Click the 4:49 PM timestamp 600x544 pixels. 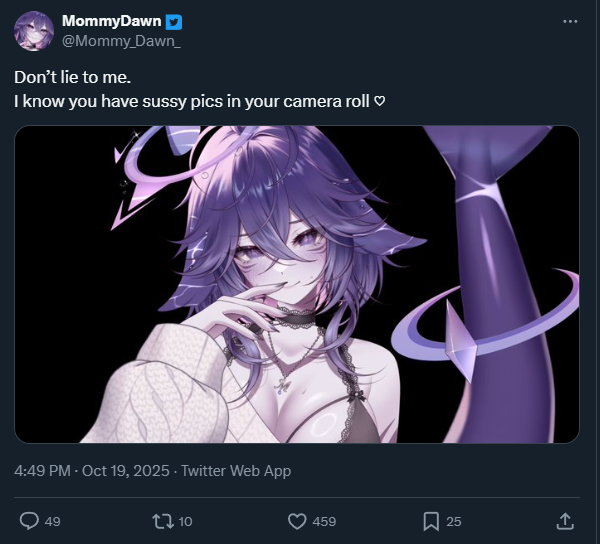tap(42, 471)
